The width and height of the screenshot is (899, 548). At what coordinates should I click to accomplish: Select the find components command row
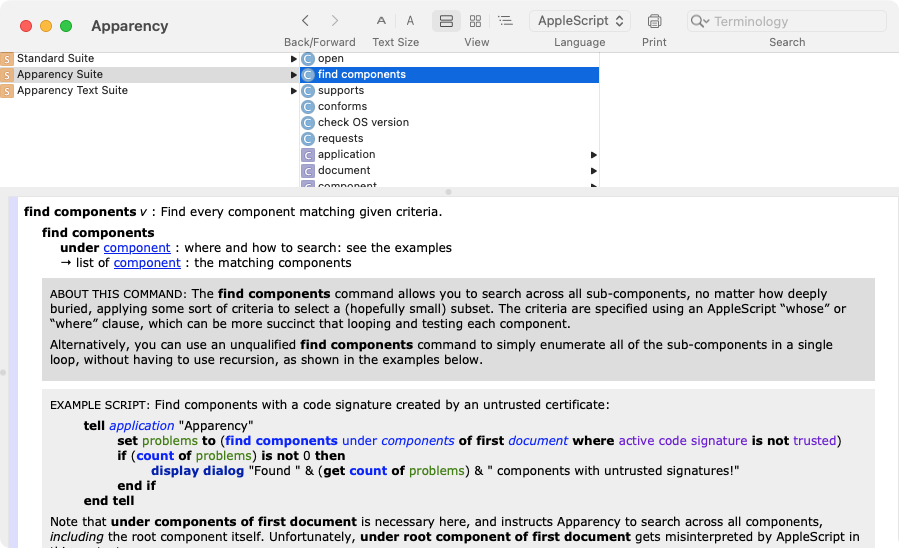click(450, 75)
